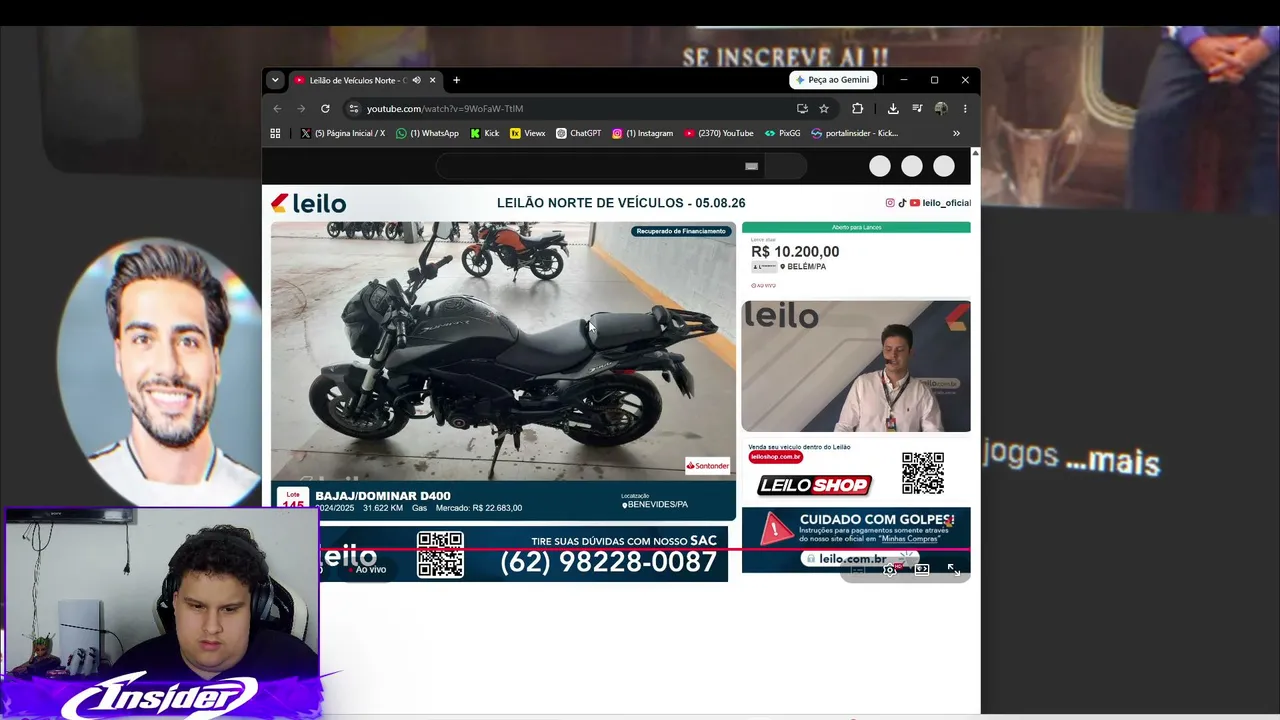Open the (2370) YouTube bookmark
The width and height of the screenshot is (1280, 720).
(719, 133)
